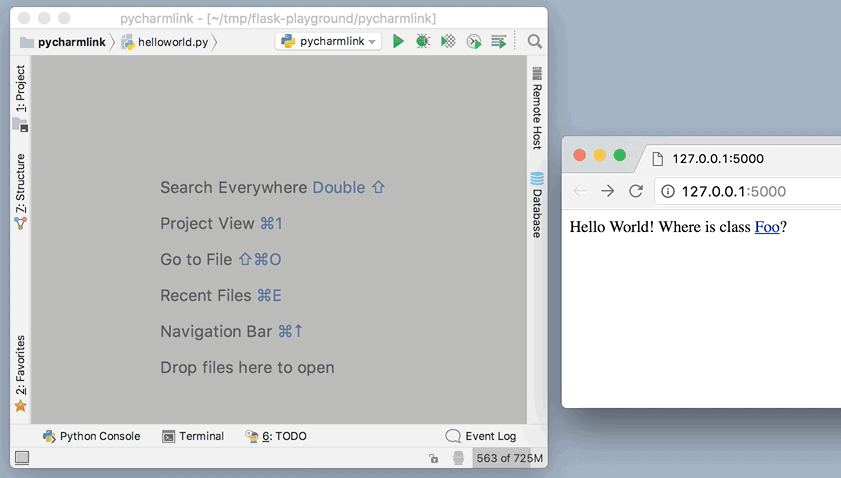The image size is (841, 478).
Task: Open the Database side panel
Action: tap(536, 205)
